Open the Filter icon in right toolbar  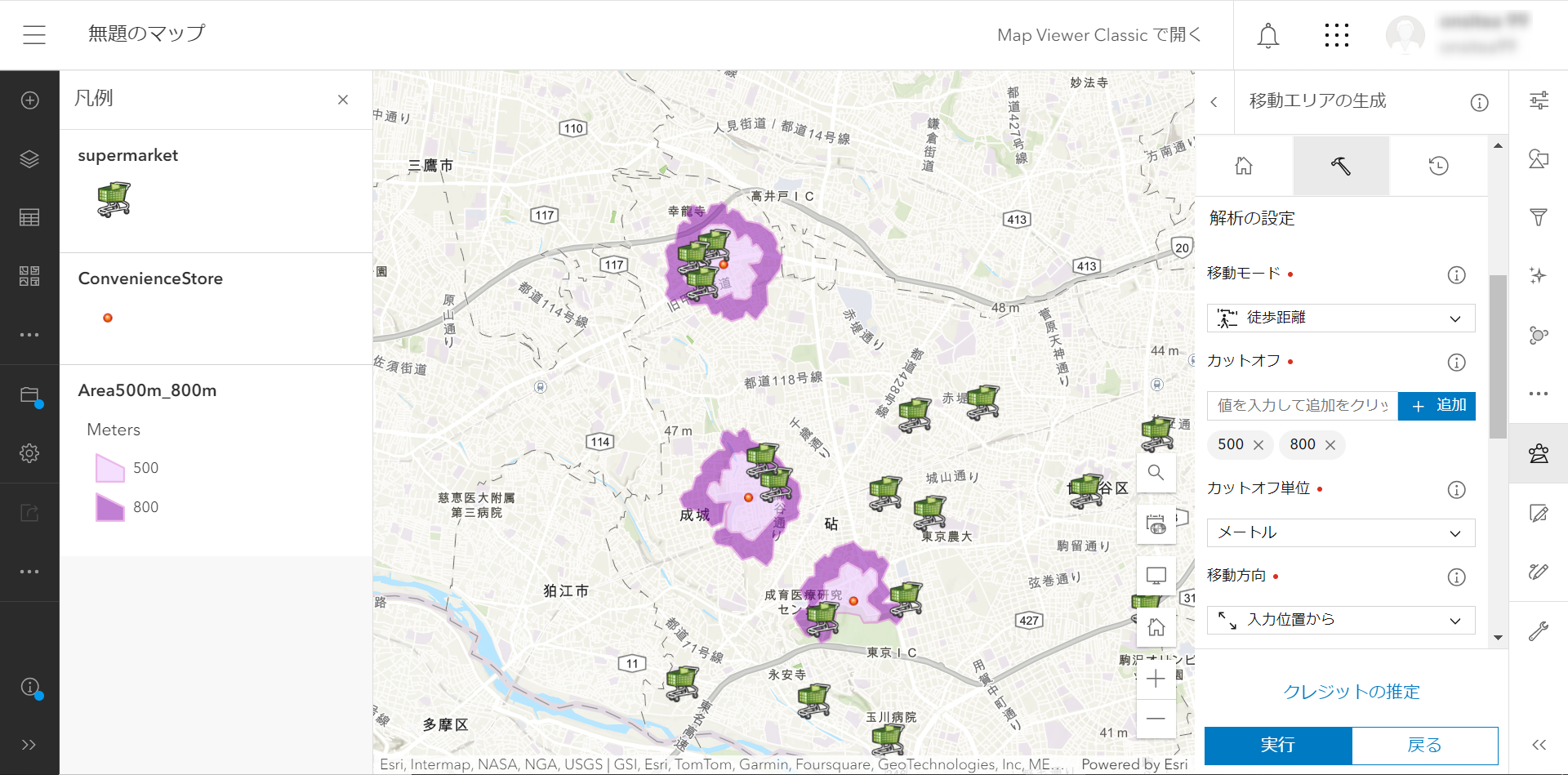coord(1539,217)
